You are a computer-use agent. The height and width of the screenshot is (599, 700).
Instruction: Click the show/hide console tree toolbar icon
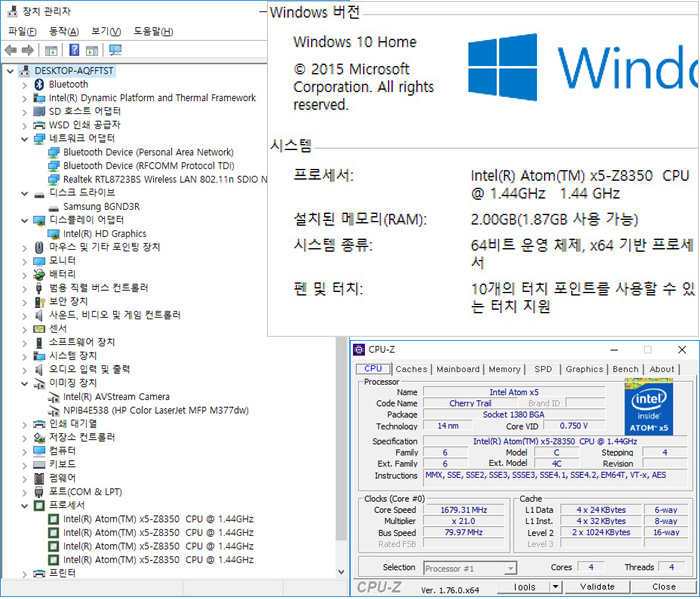coord(51,50)
